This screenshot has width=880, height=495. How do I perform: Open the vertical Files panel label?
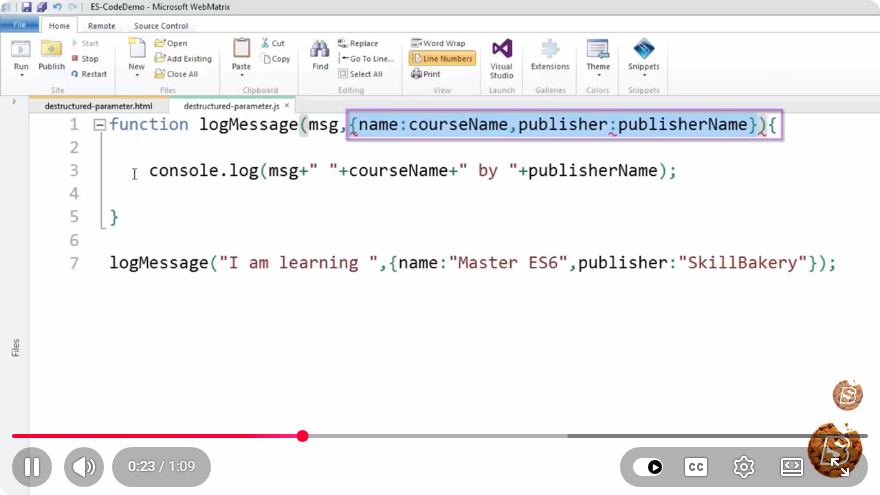[16, 347]
